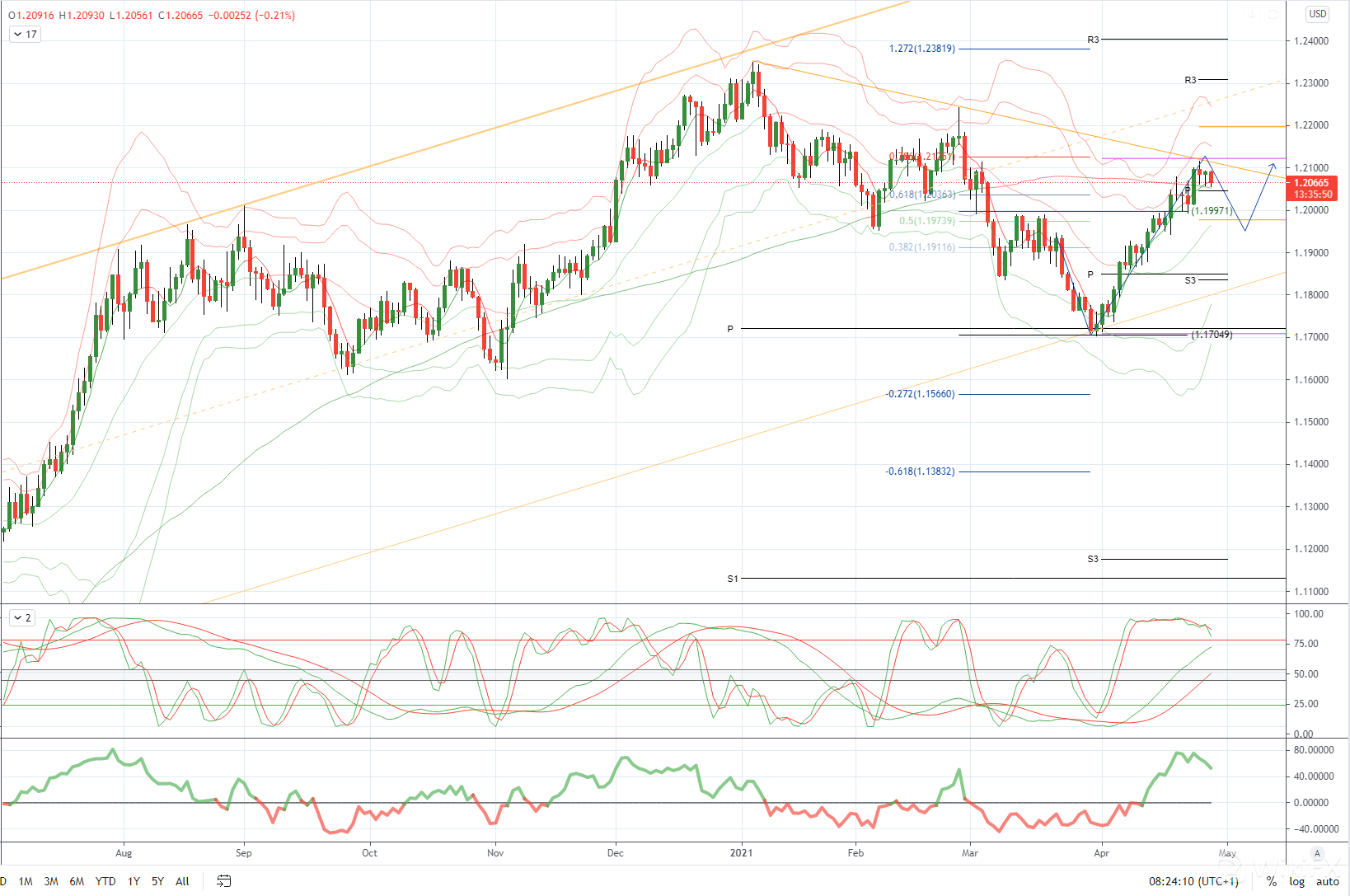Select the 1M time range
This screenshot has height=896, width=1350.
click(x=26, y=881)
